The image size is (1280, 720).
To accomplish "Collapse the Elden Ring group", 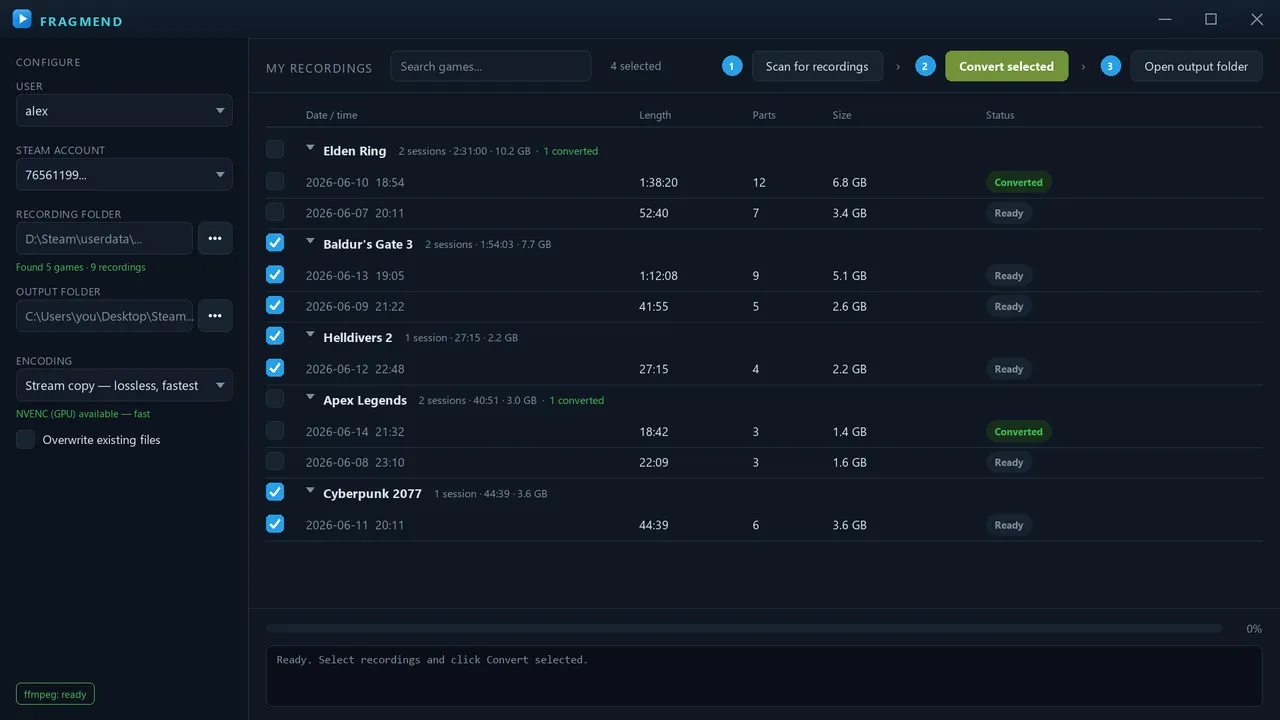I will (310, 149).
